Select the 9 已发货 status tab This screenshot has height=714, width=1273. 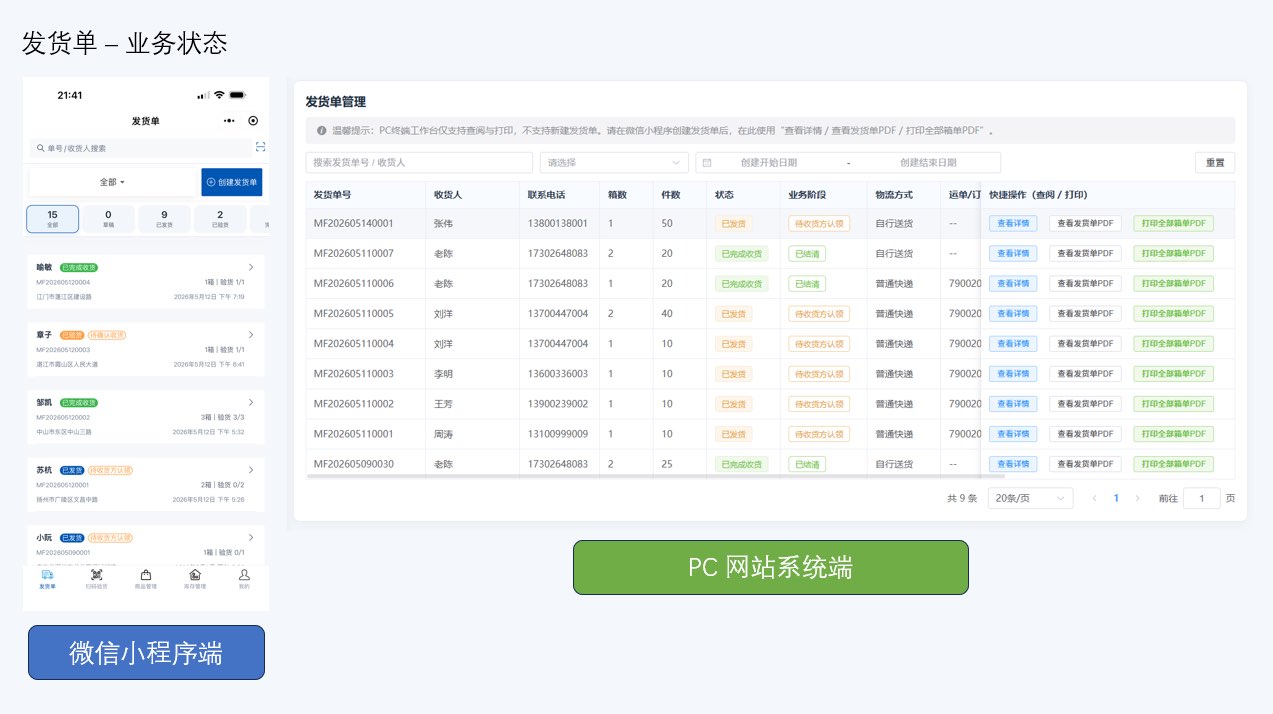point(164,219)
